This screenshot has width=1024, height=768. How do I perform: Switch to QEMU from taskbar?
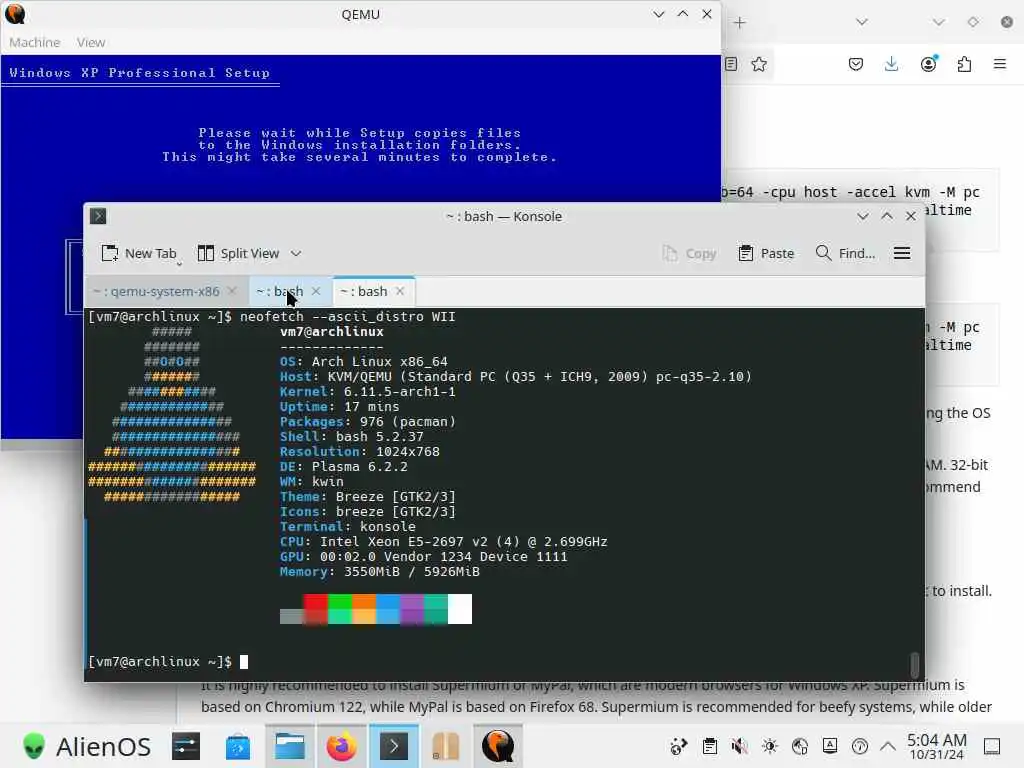[498, 746]
